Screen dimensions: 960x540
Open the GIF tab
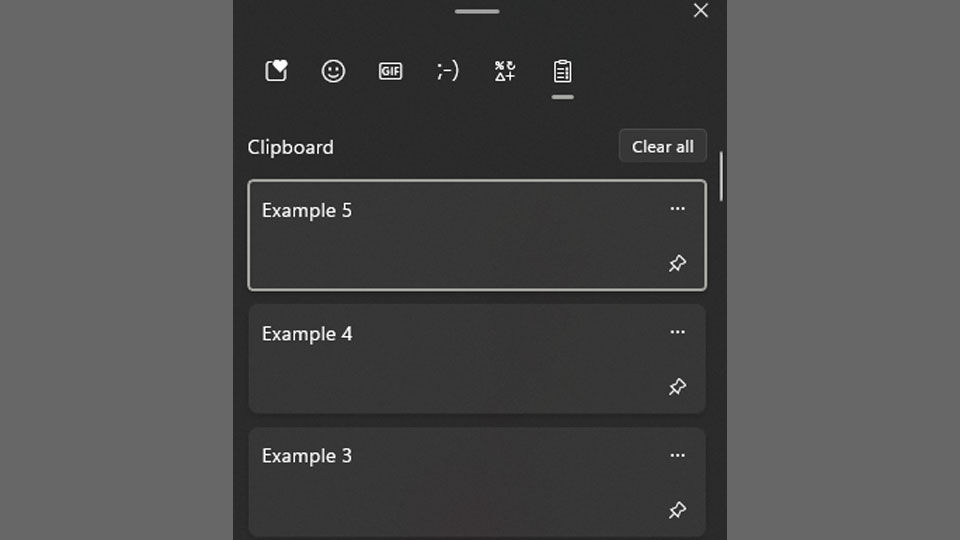(391, 71)
